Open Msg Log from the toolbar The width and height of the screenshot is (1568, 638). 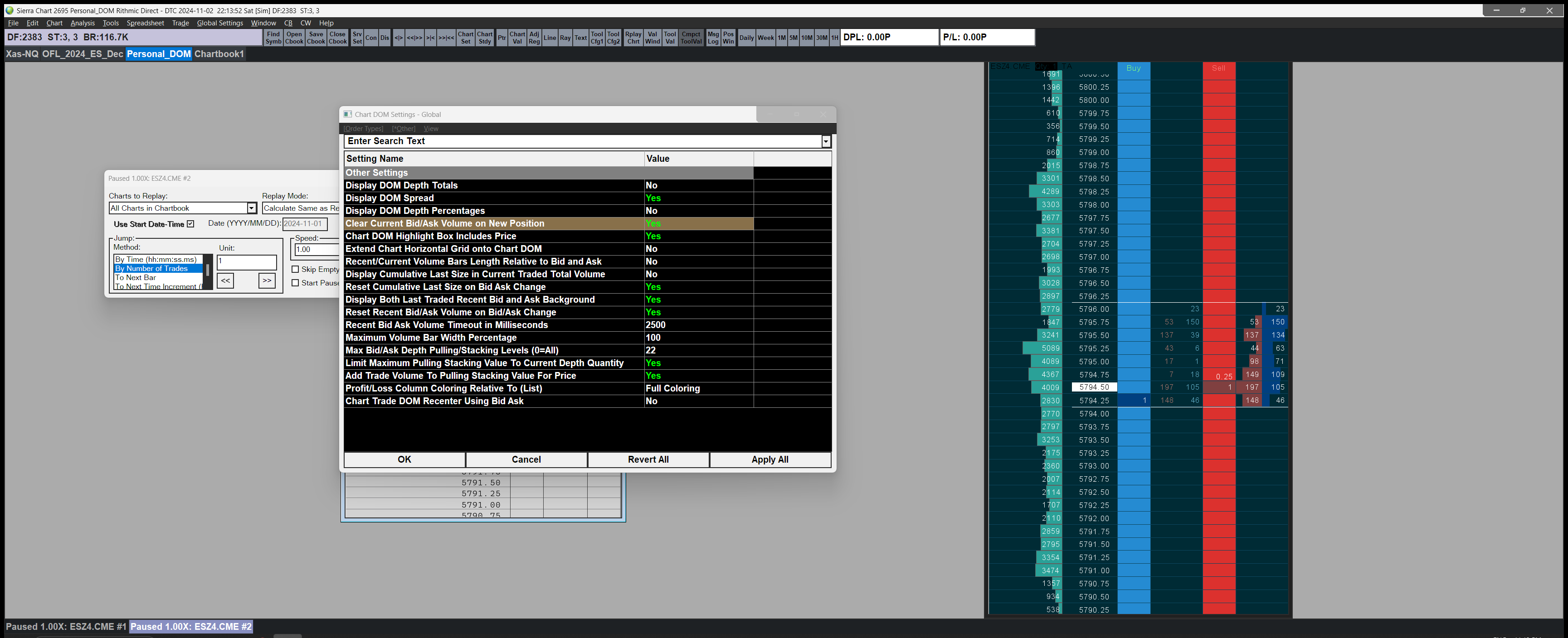[713, 38]
